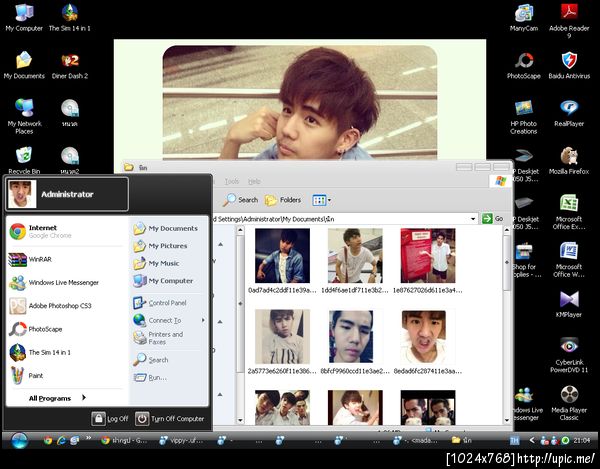Launch ManyCam from the desktop
The height and width of the screenshot is (469, 600).
pyautogui.click(x=523, y=18)
